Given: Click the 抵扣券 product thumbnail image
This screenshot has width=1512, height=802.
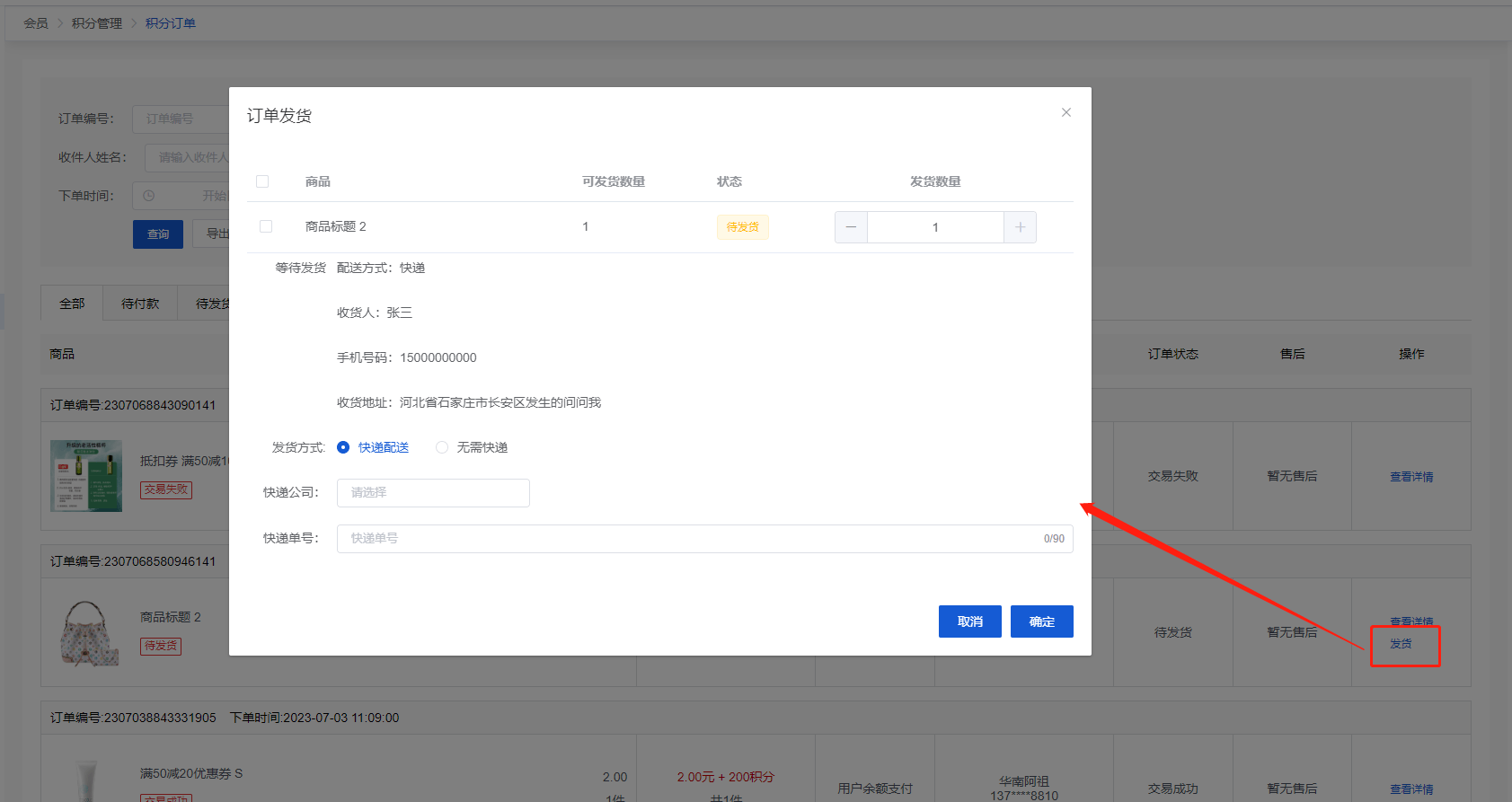Looking at the screenshot, I should click(x=86, y=476).
